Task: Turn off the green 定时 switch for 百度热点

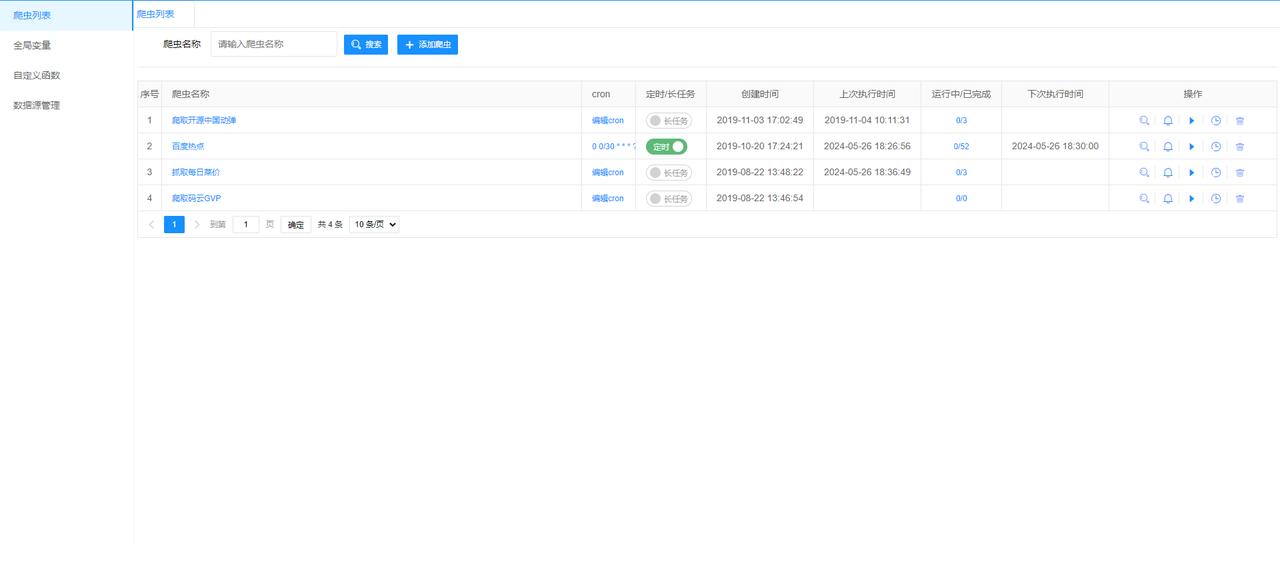Action: 667,146
